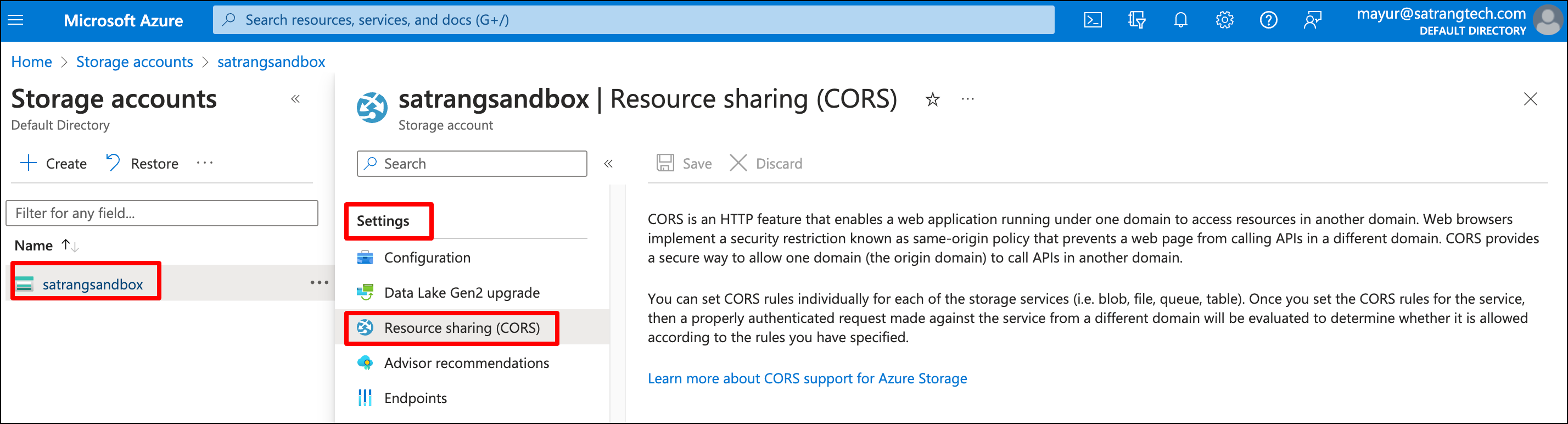1568x424 pixels.
Task: Open the user account avatar
Action: [1548, 20]
